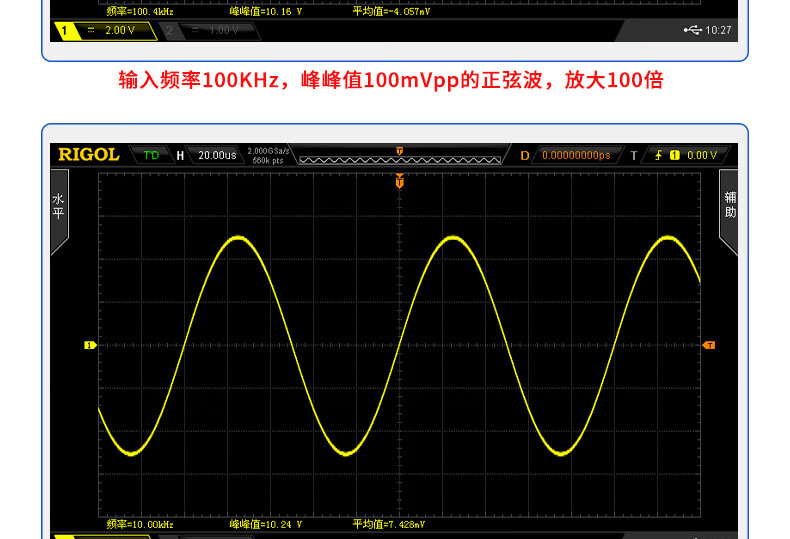Screen dimensions: 790x539
Task: Click the orange trigger position marker above the grid
Action: [x=400, y=182]
